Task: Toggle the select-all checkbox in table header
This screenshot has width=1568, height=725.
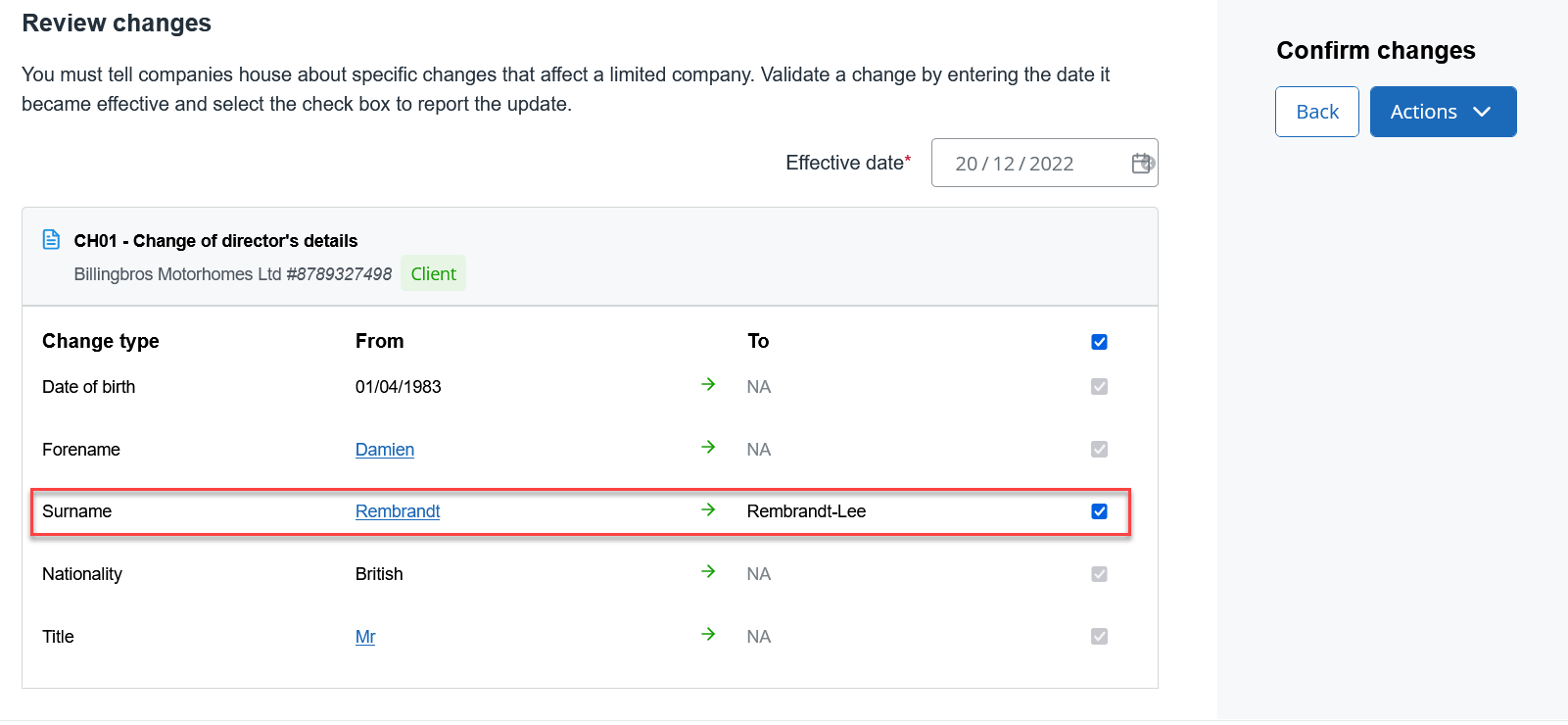Action: click(x=1099, y=342)
